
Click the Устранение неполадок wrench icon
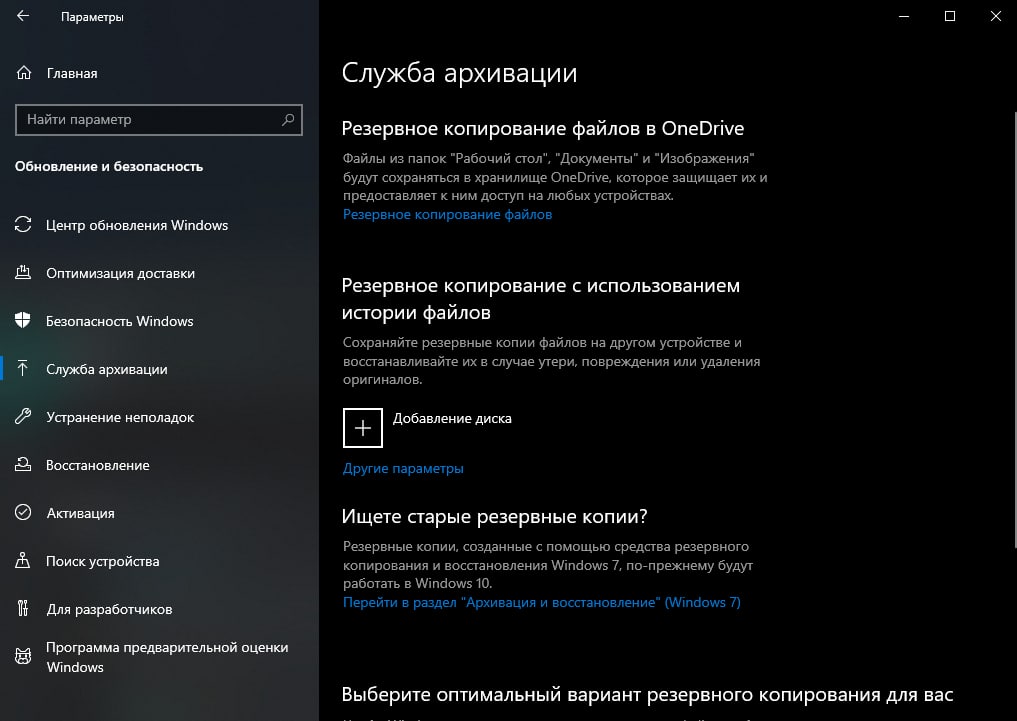pyautogui.click(x=23, y=416)
